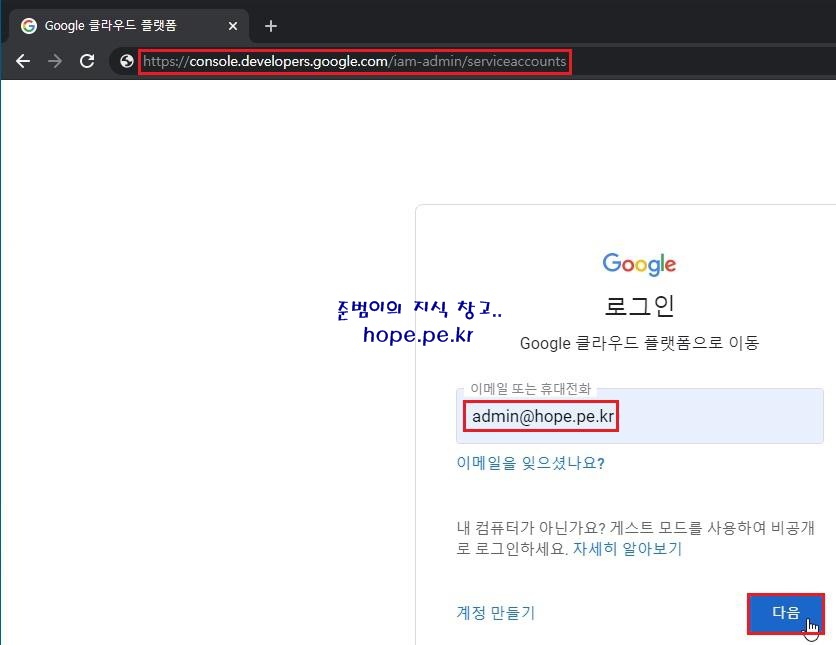Click the Google favicon in the tab
Screen dimensions: 836x645
point(29,26)
